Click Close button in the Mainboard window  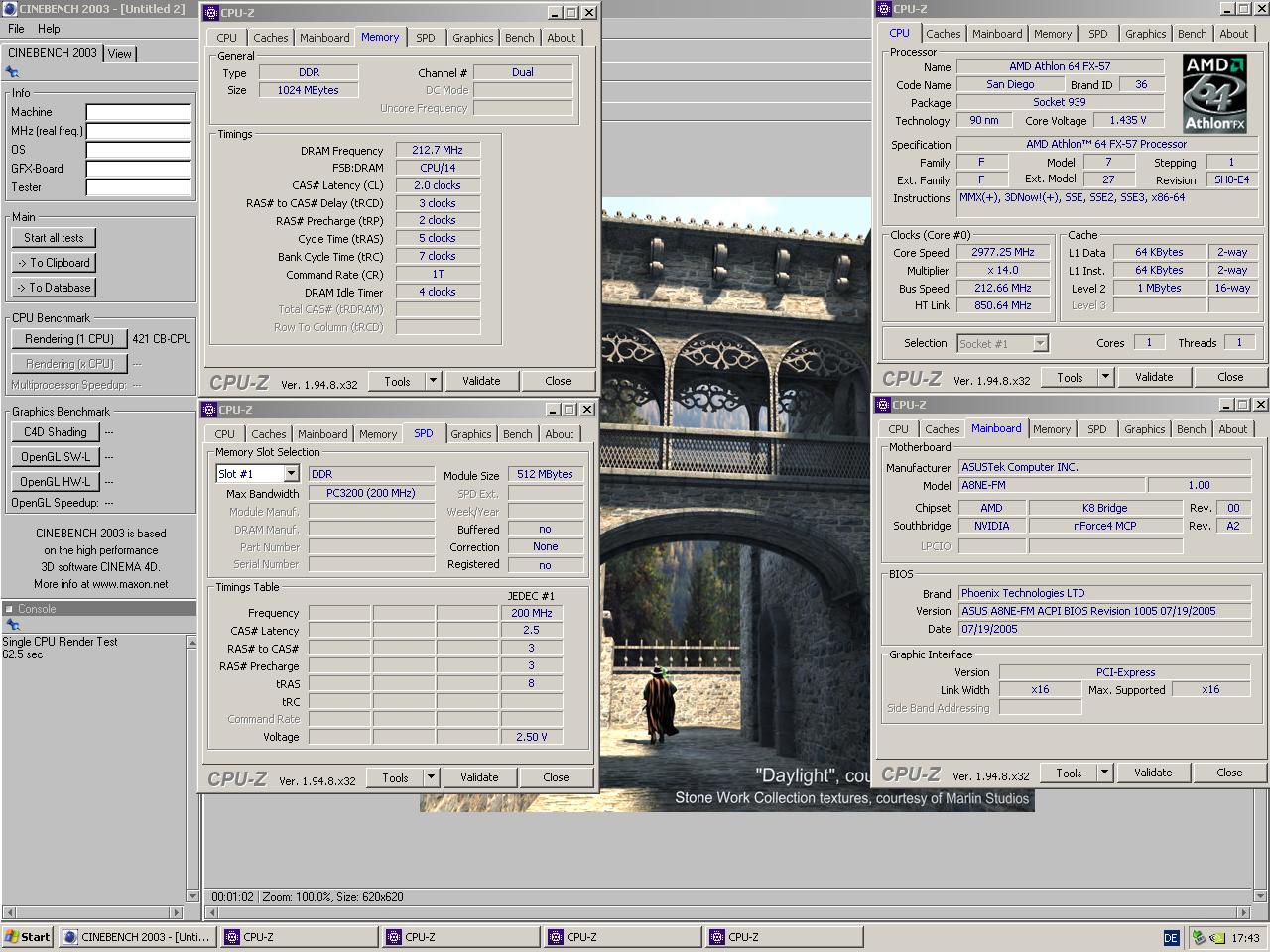[x=1229, y=773]
